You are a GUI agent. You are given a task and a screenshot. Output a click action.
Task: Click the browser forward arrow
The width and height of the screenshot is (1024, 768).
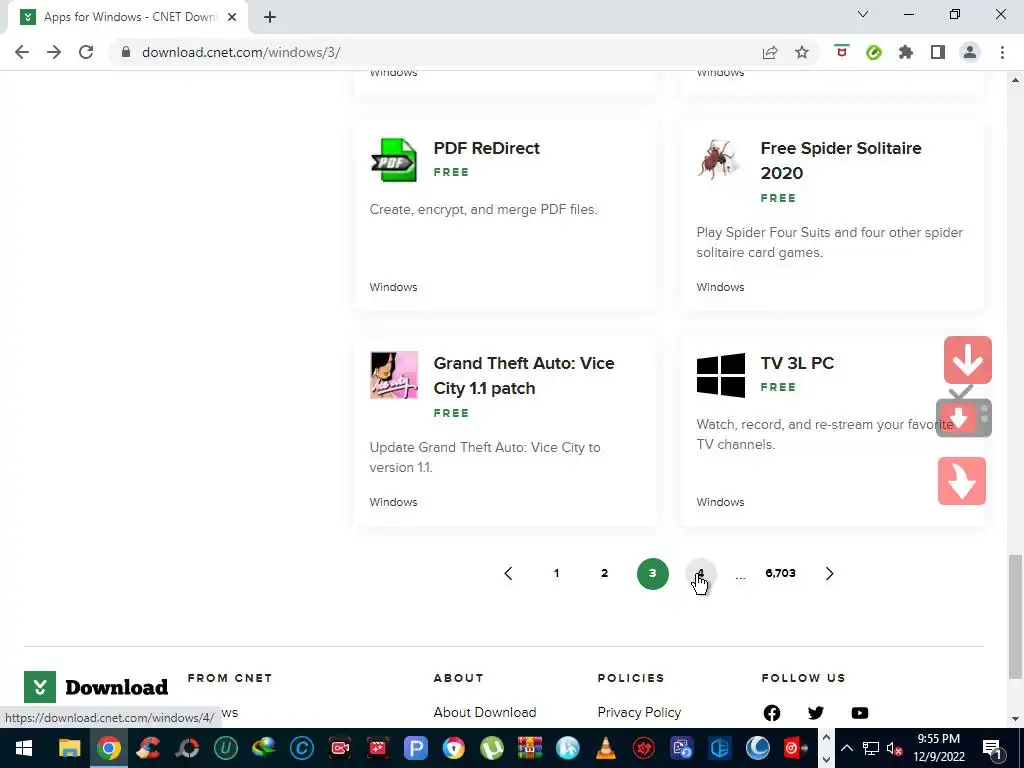54,52
